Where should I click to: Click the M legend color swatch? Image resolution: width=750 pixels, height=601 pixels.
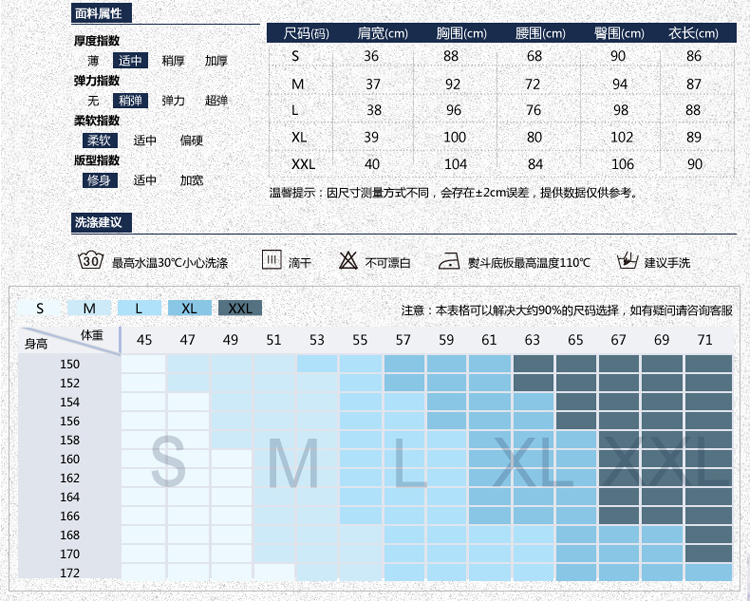[90, 308]
